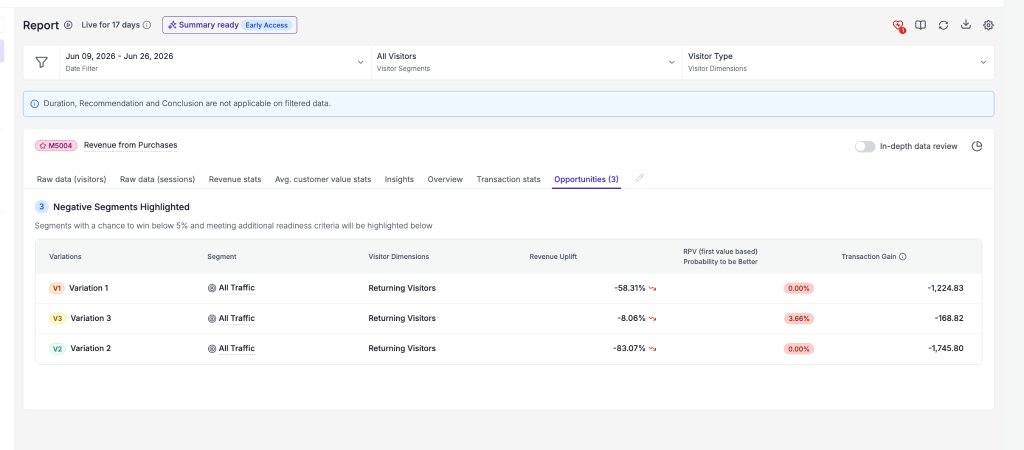Open the health alert heart icon

(898, 25)
